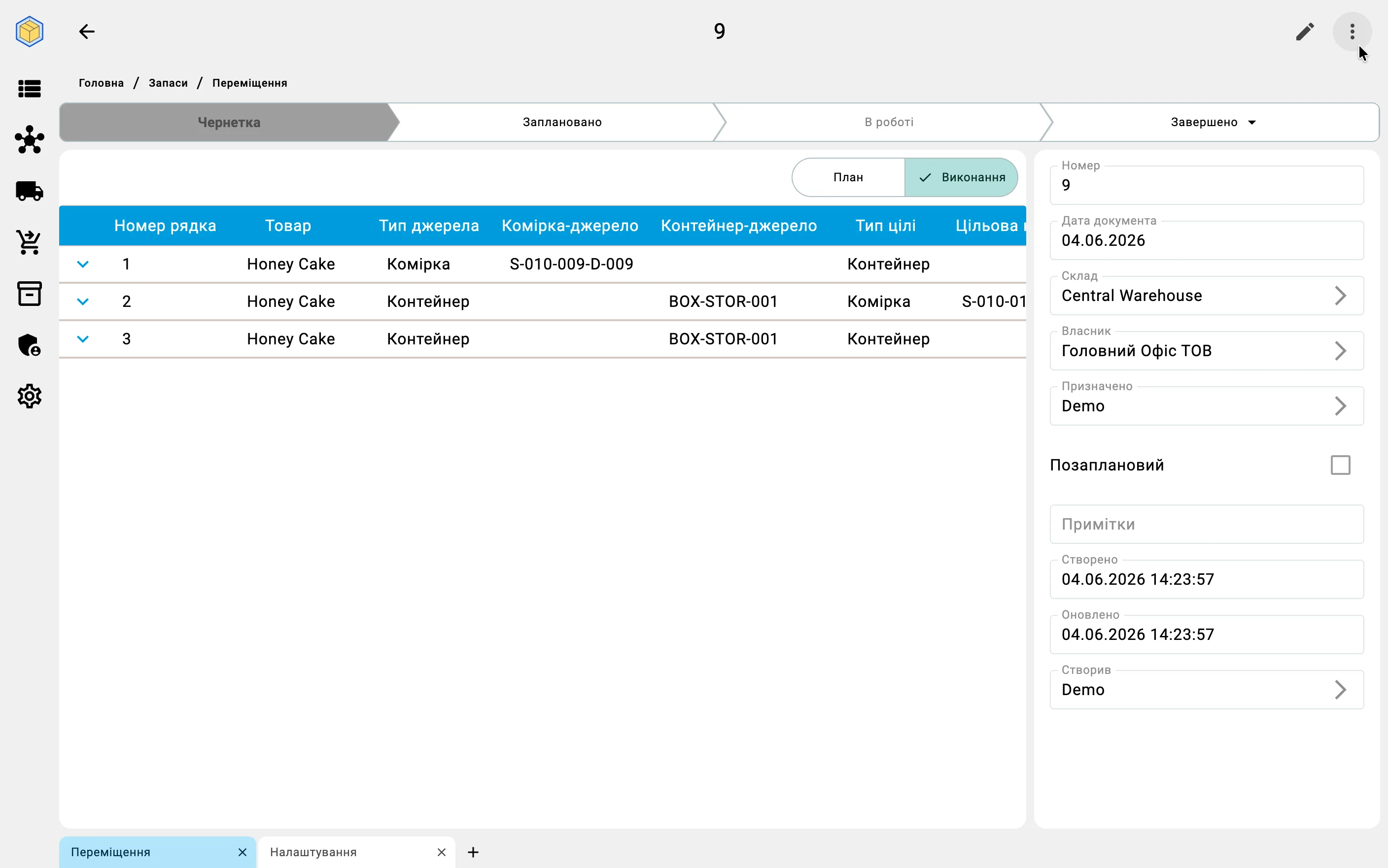Screen dimensions: 1388x868
Task: Add a new tab with plus button
Action: pyautogui.click(x=473, y=852)
